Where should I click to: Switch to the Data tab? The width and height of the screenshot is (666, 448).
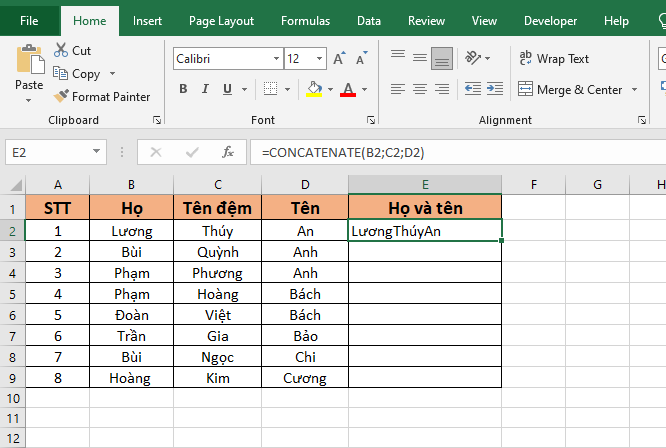tap(369, 20)
